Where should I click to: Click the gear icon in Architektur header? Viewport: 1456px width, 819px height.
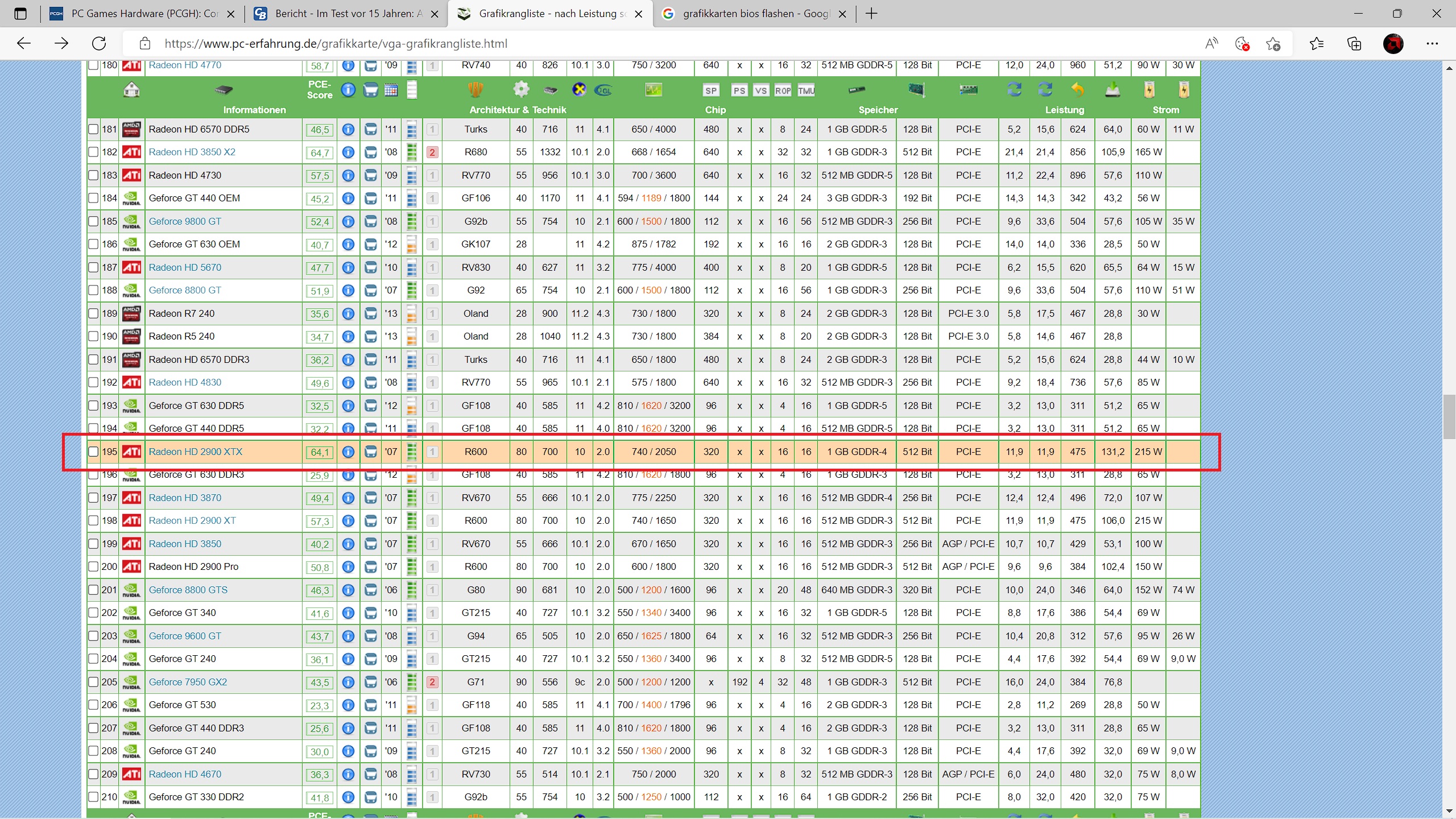click(520, 89)
